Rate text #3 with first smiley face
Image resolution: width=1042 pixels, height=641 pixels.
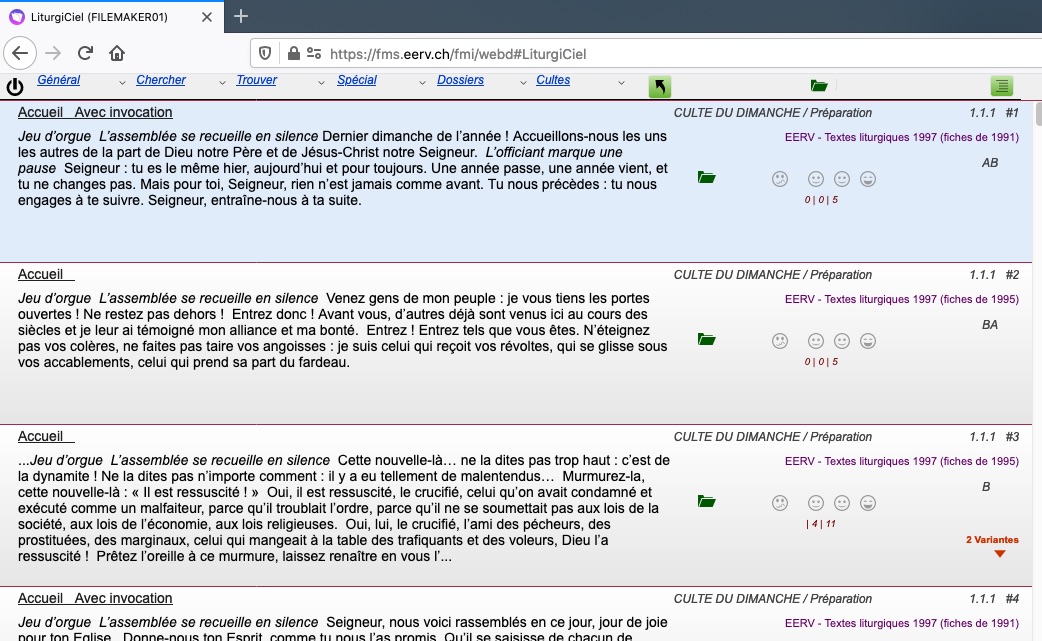pyautogui.click(x=815, y=503)
